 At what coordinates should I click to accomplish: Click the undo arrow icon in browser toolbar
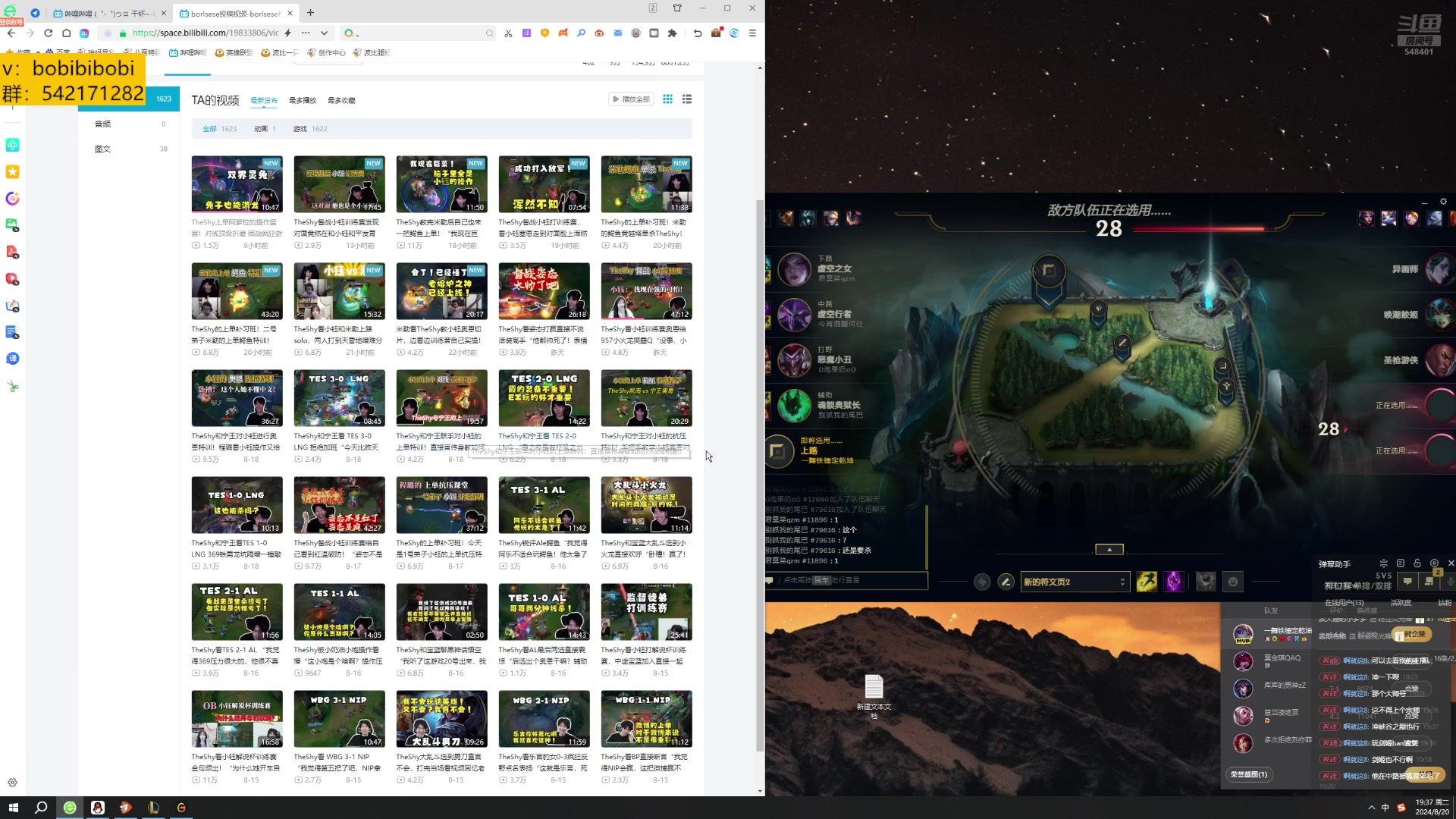point(697,33)
